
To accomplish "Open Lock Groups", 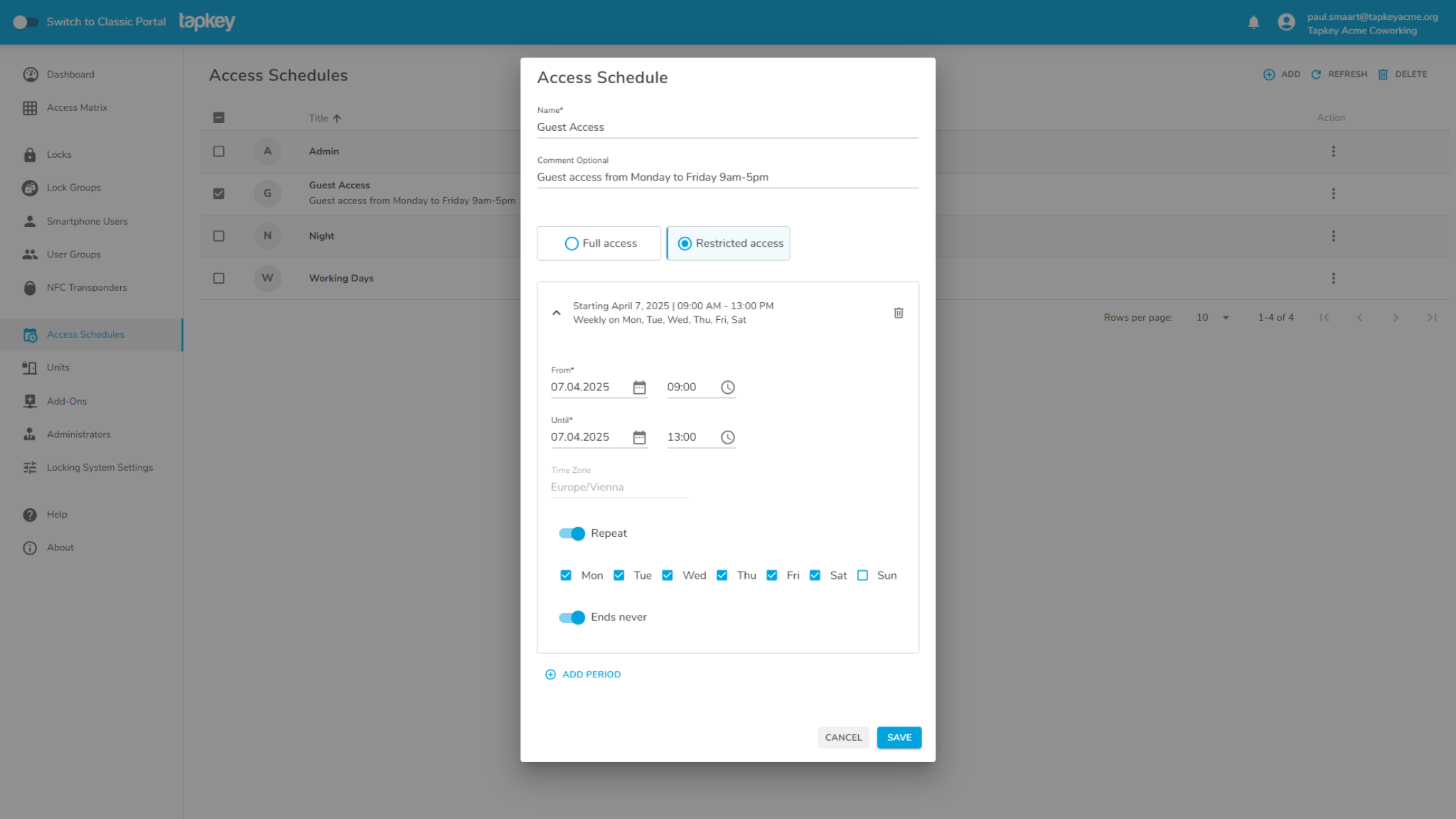I will (x=74, y=188).
